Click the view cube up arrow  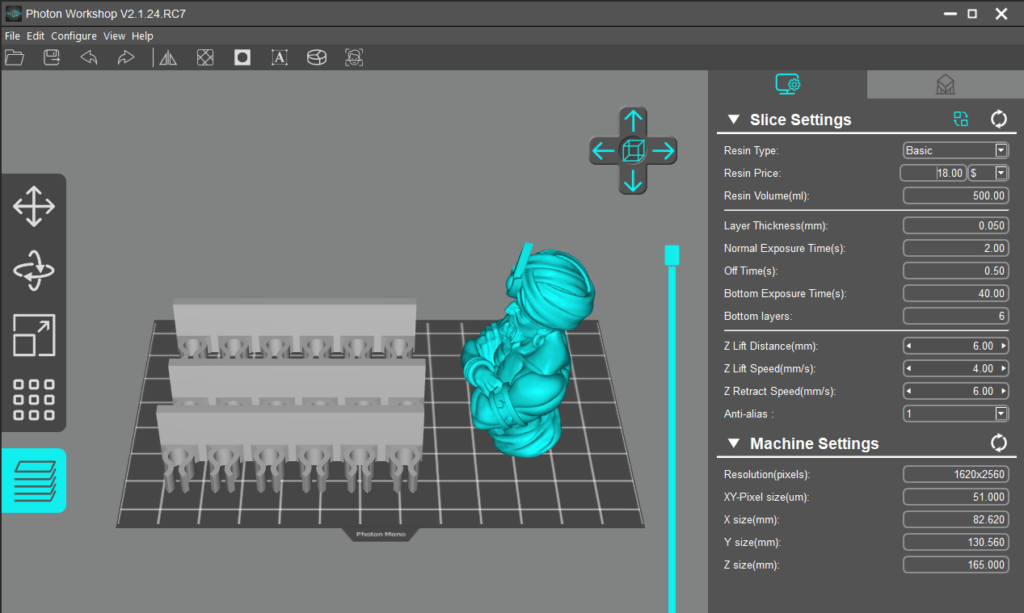(632, 122)
